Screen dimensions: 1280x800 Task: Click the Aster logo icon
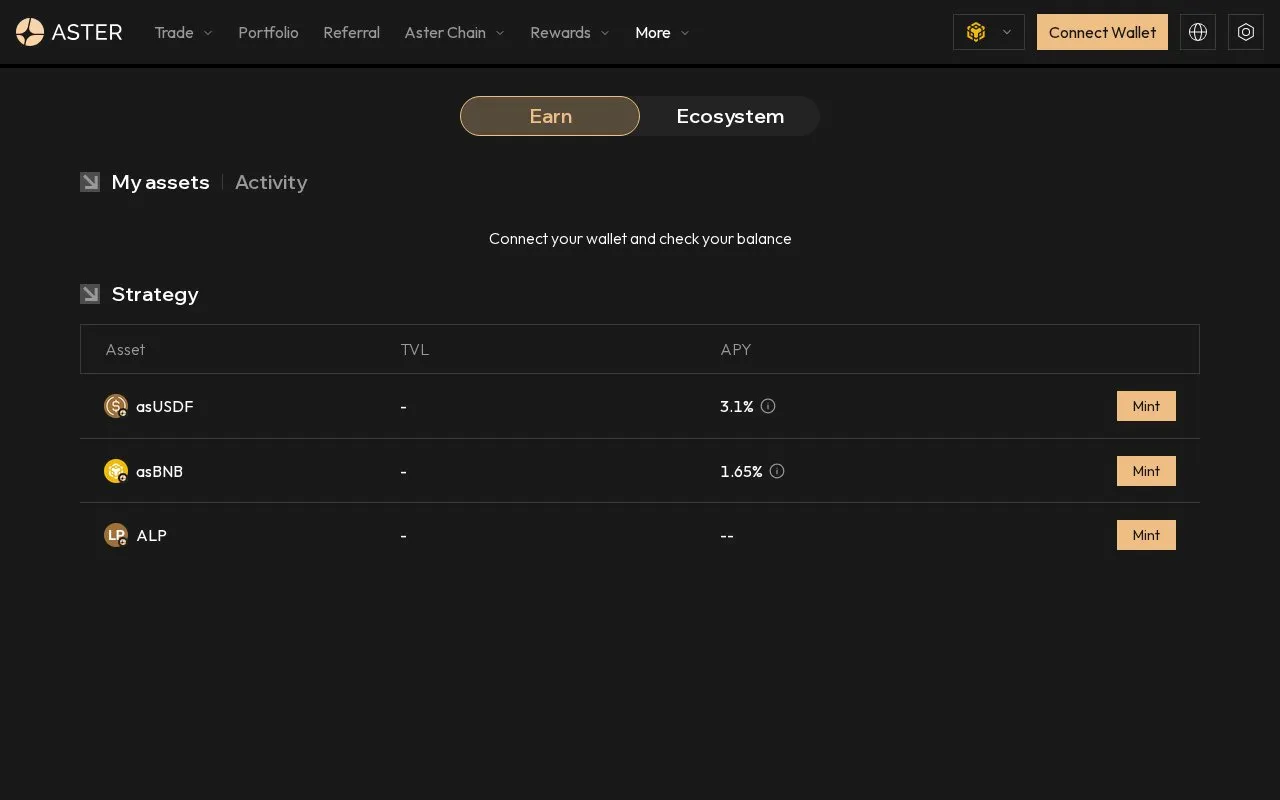(x=30, y=32)
